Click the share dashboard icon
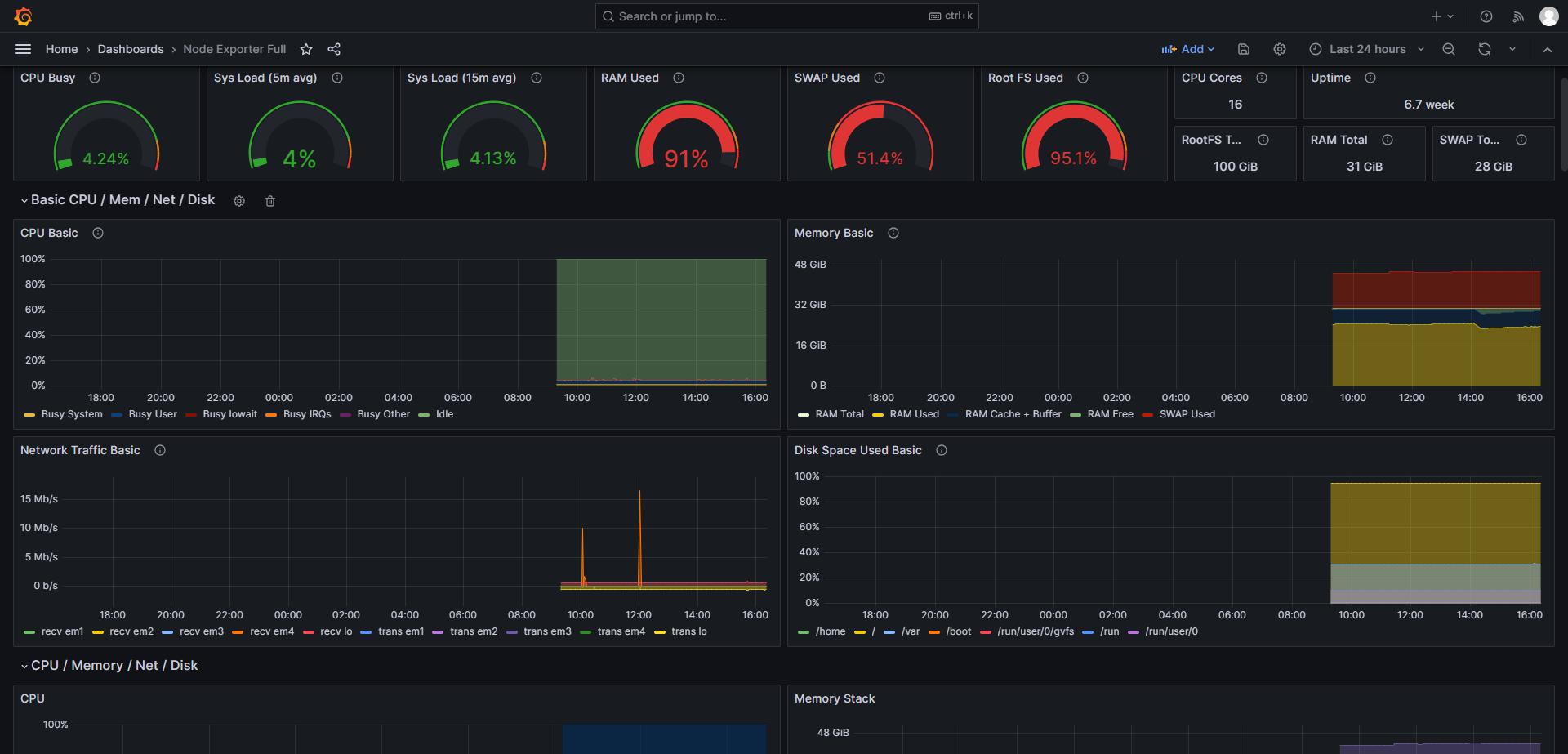The height and width of the screenshot is (754, 1568). click(x=334, y=49)
